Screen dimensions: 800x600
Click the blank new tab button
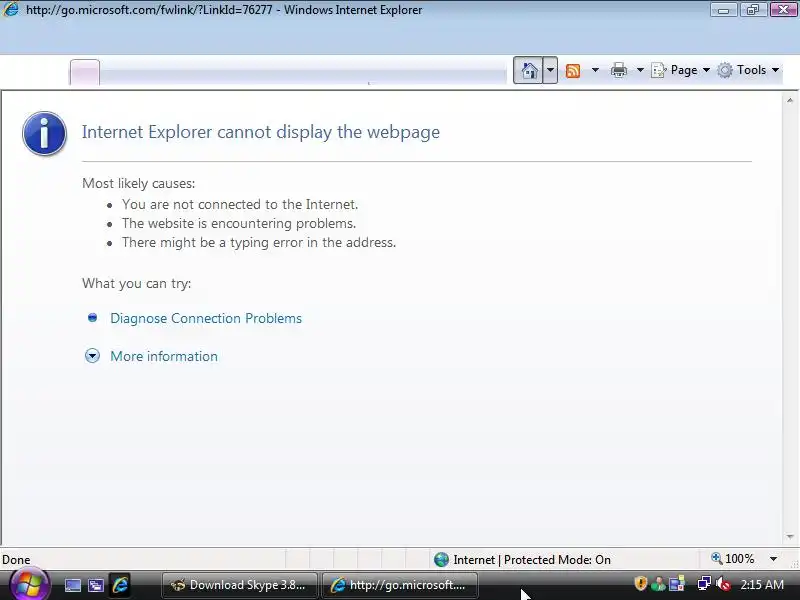pos(85,72)
